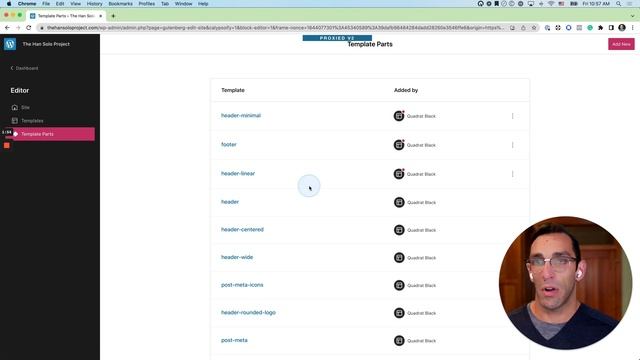
Task: Click Quadrat Black theme icon in post-meta-icons row
Action: pos(399,285)
